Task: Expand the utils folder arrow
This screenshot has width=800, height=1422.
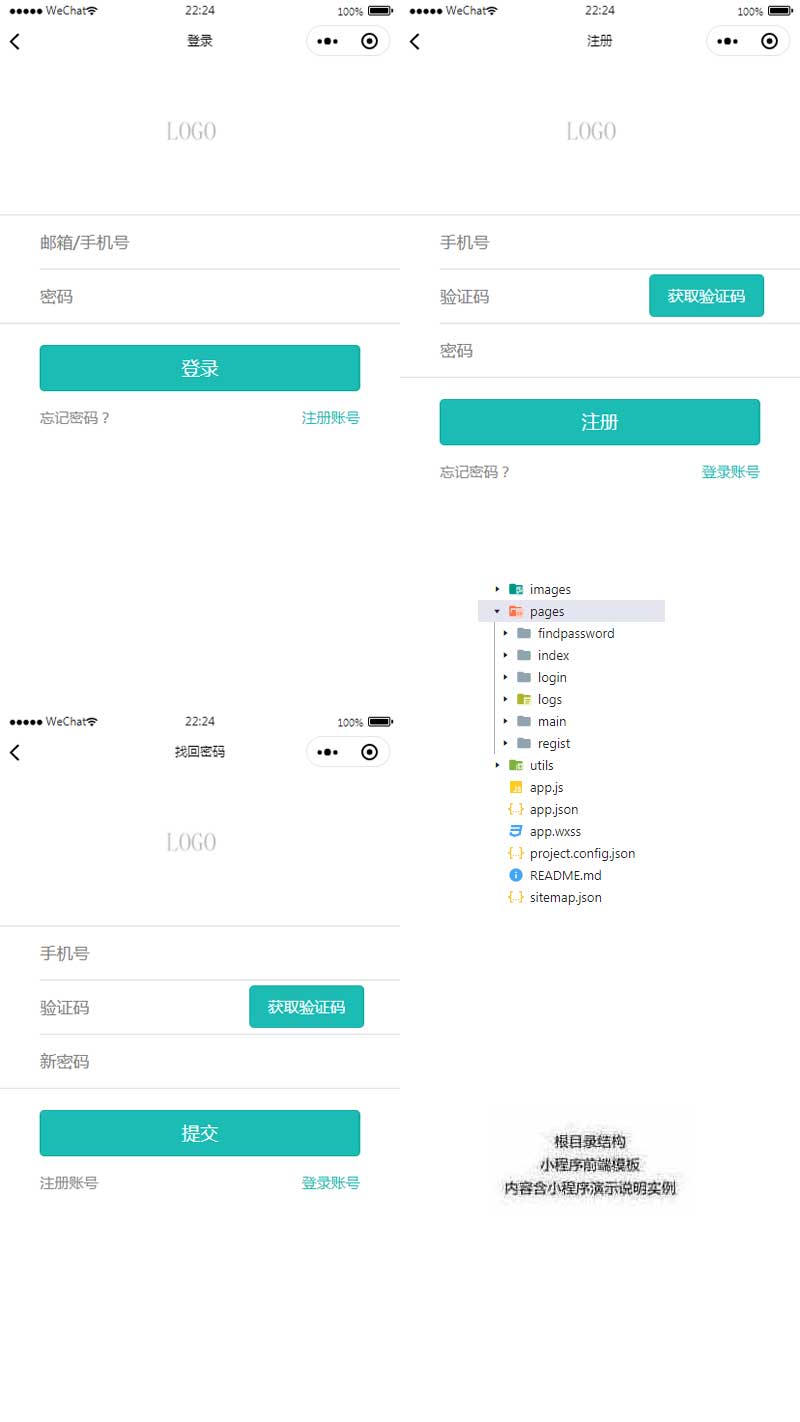Action: point(497,765)
